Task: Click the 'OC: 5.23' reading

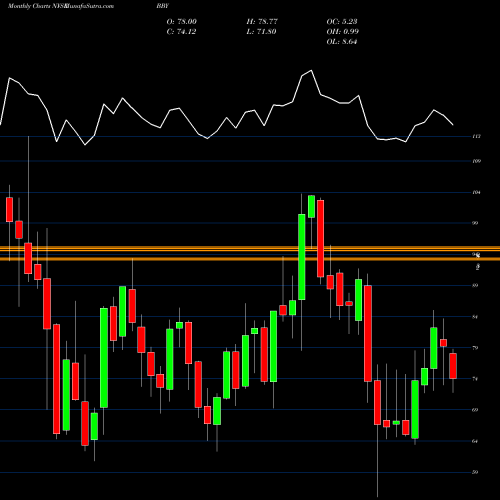Action: pos(342,22)
